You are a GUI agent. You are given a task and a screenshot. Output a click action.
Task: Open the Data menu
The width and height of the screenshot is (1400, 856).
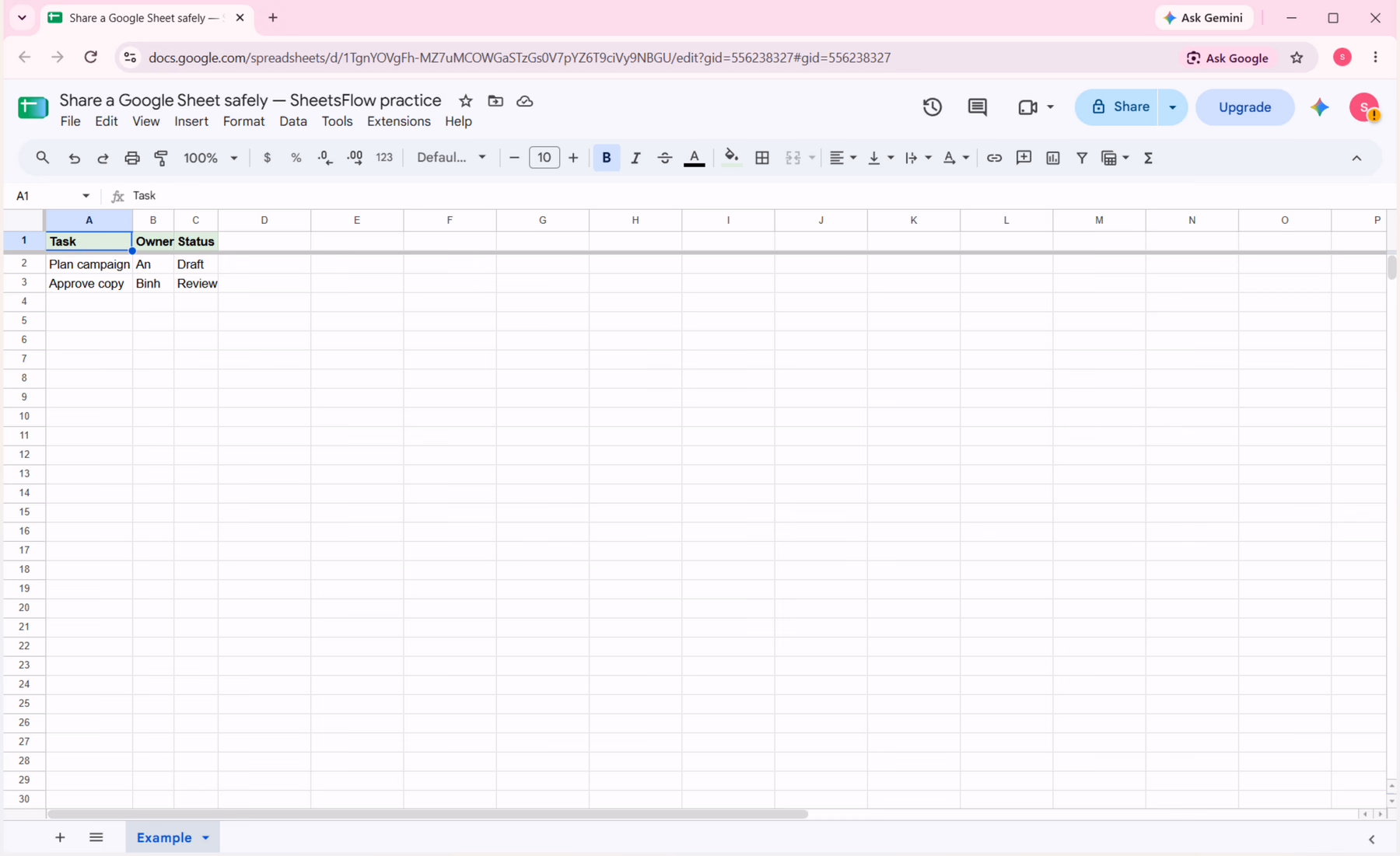(x=293, y=121)
